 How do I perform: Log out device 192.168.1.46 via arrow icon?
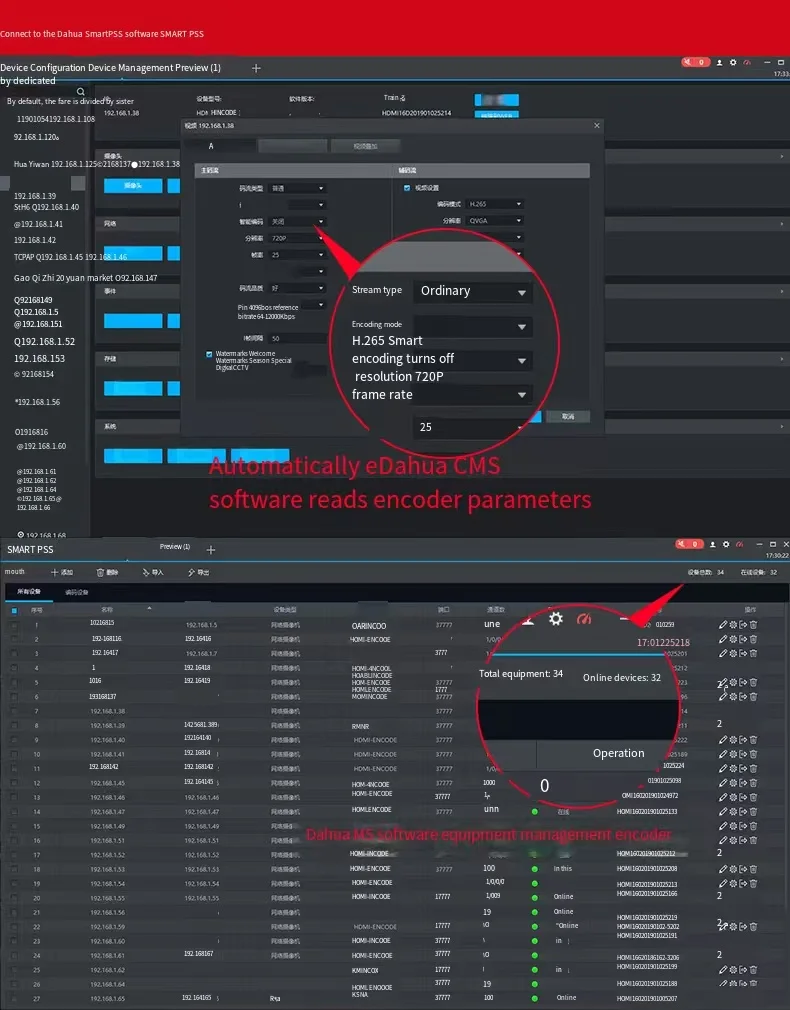(743, 797)
